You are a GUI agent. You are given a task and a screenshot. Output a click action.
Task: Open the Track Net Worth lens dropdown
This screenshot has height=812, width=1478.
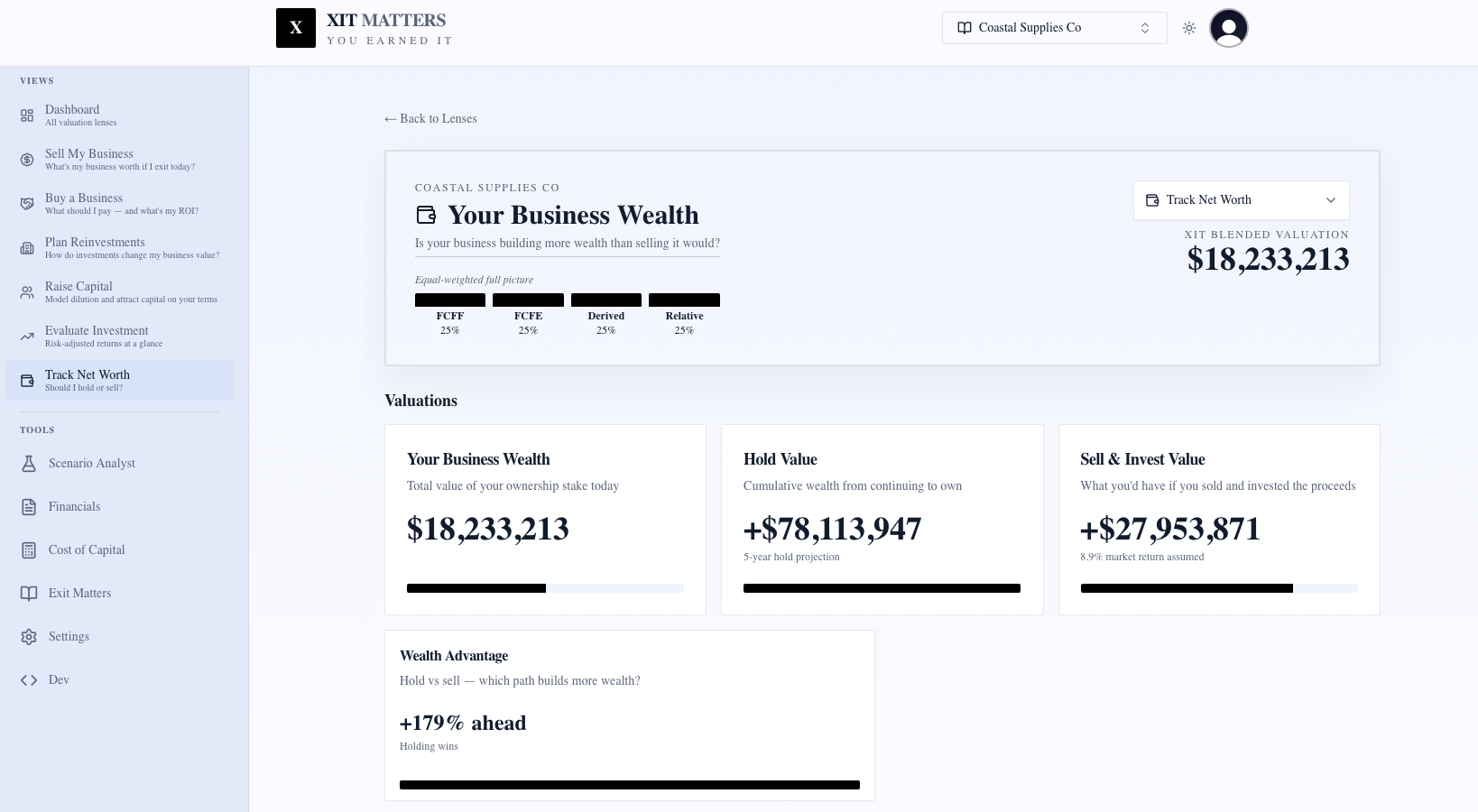(x=1242, y=200)
